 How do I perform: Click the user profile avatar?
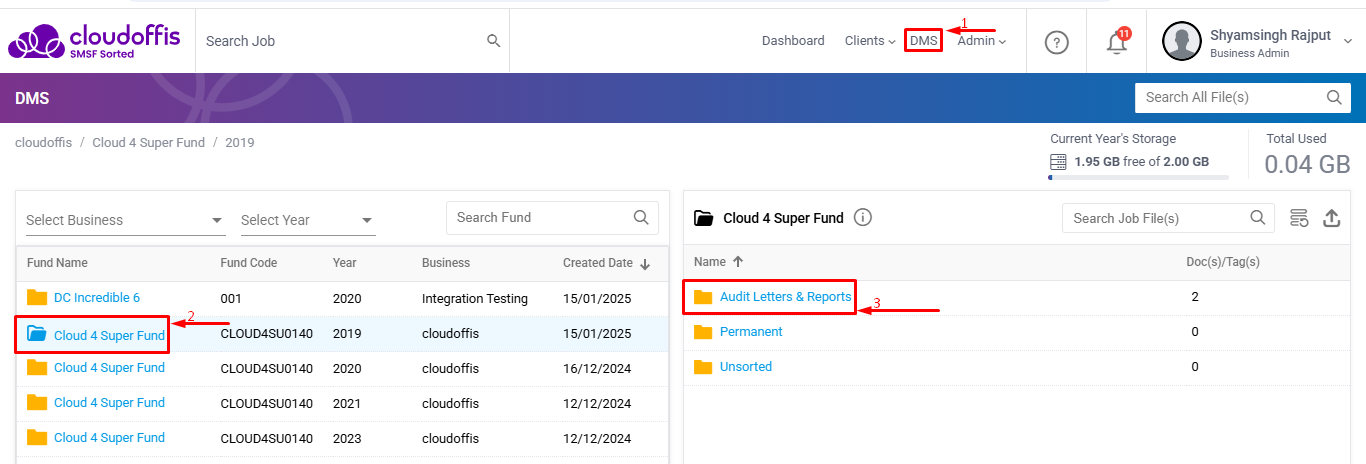(1181, 41)
